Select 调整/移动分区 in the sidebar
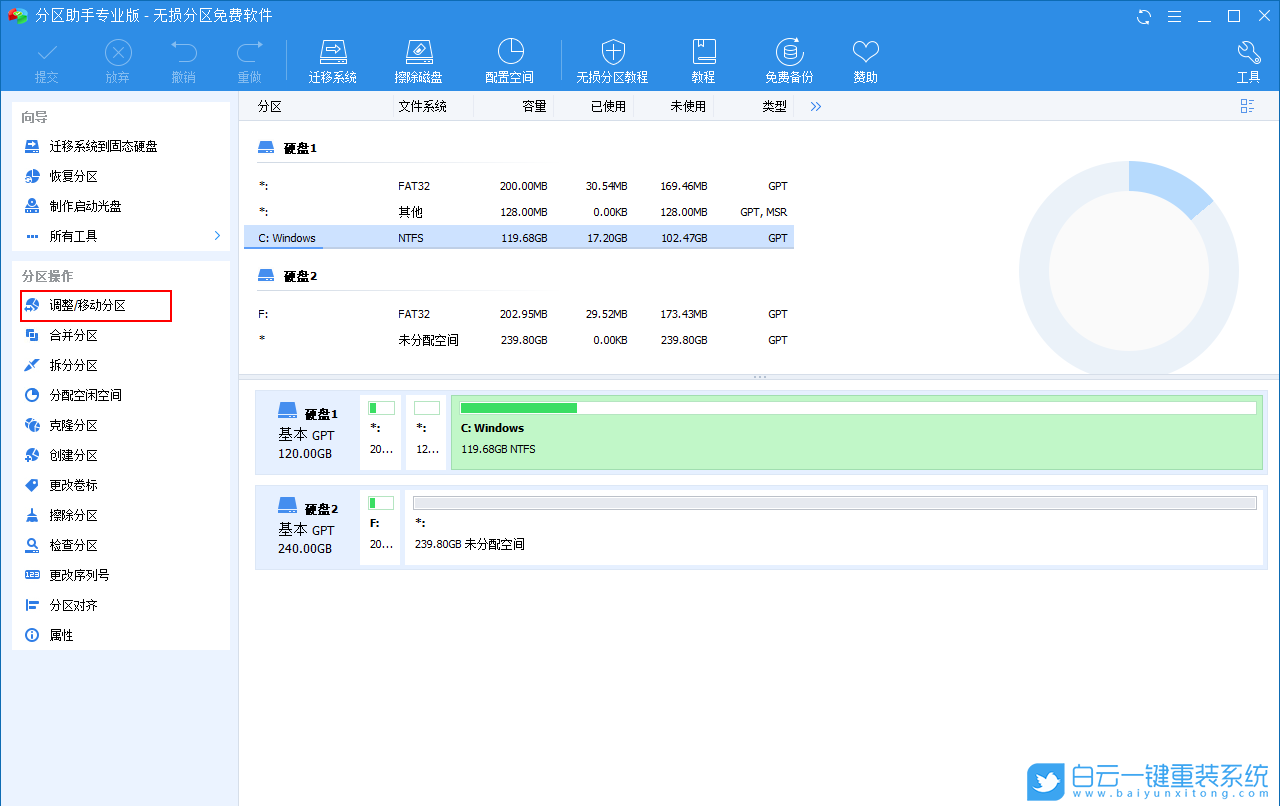1280x806 pixels. coord(88,305)
